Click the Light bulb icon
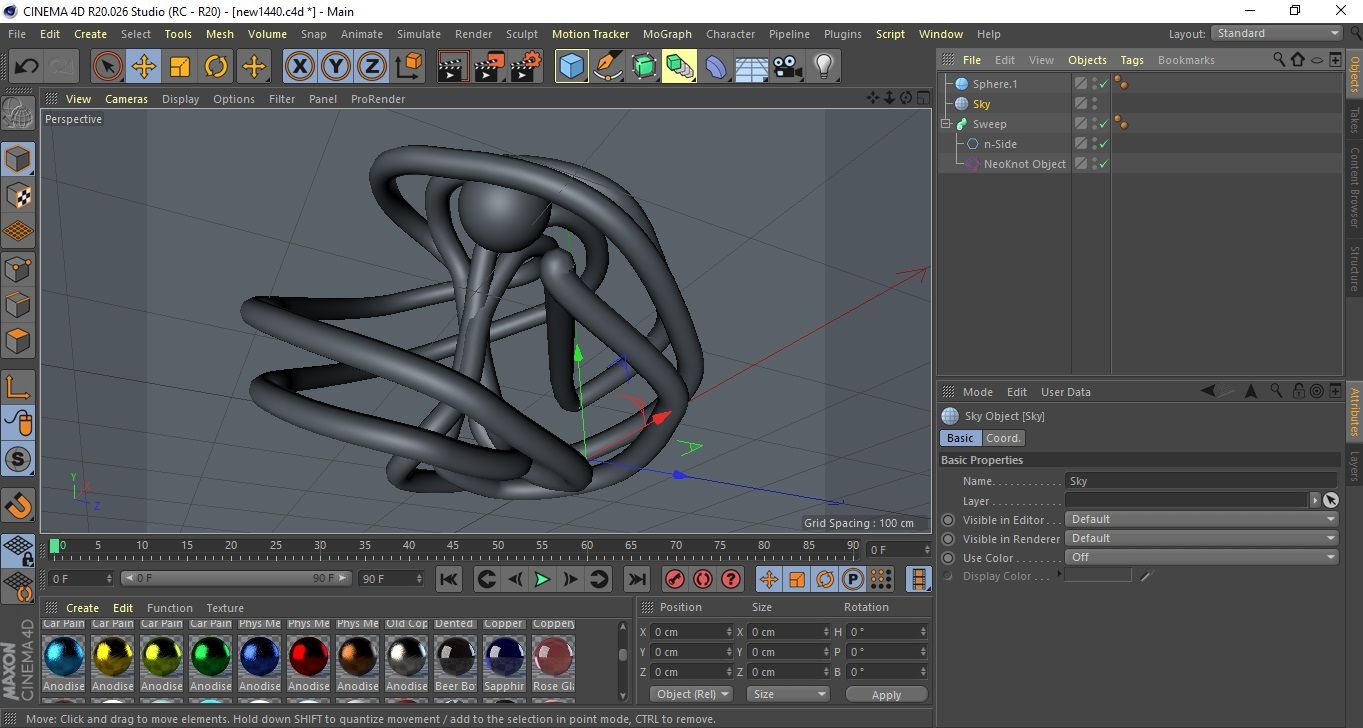 coord(823,67)
